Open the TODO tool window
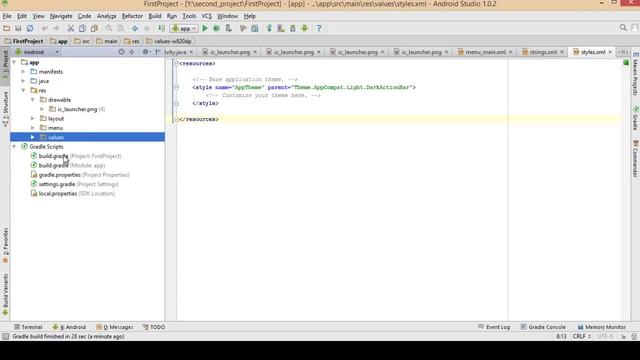Screen dimensions: 640x360 pyautogui.click(x=153, y=327)
